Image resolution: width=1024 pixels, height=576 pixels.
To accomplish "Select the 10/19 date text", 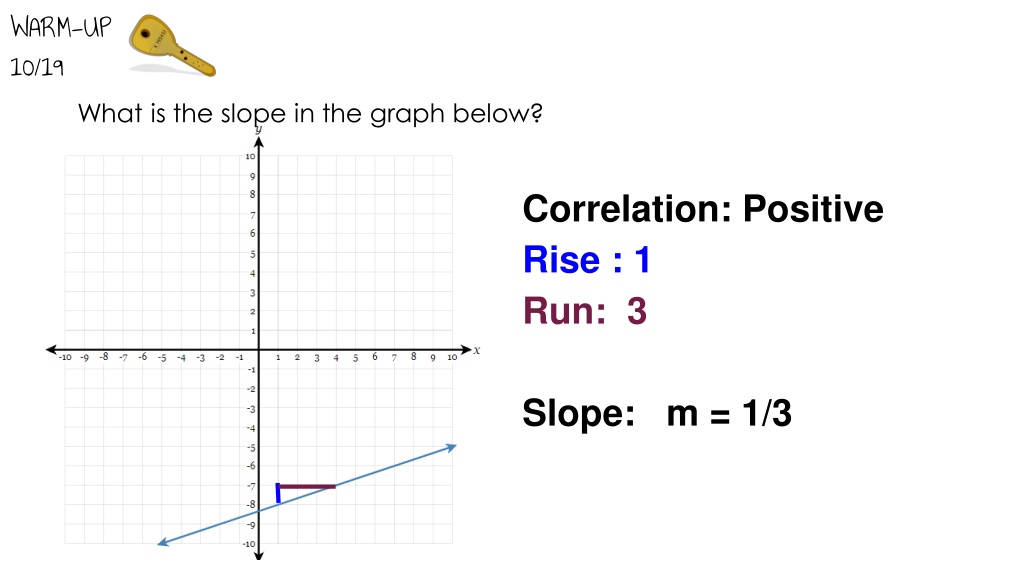I will (x=37, y=67).
